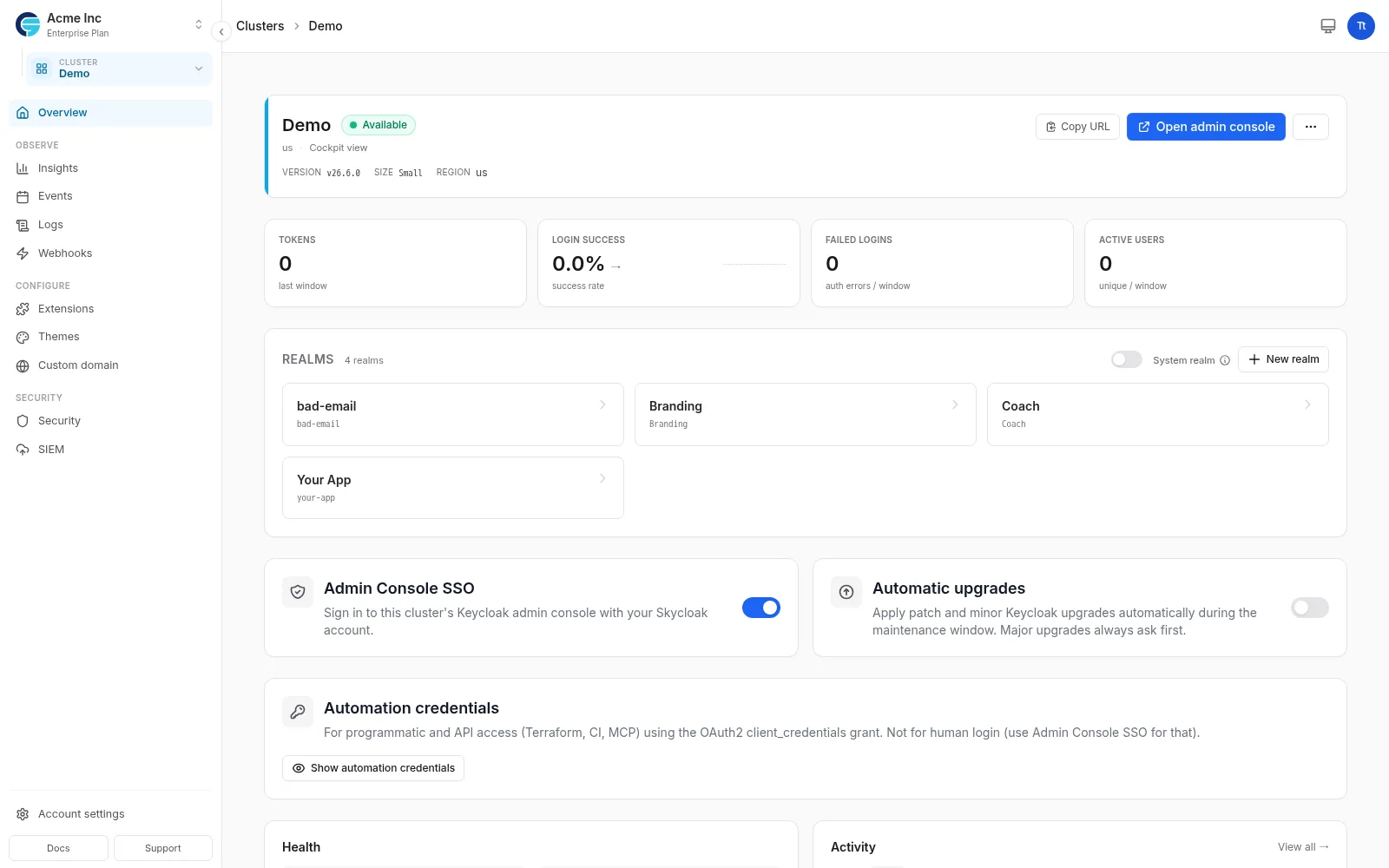Click the monitor display icon in header
This screenshot has height=868, width=1389.
click(1328, 26)
